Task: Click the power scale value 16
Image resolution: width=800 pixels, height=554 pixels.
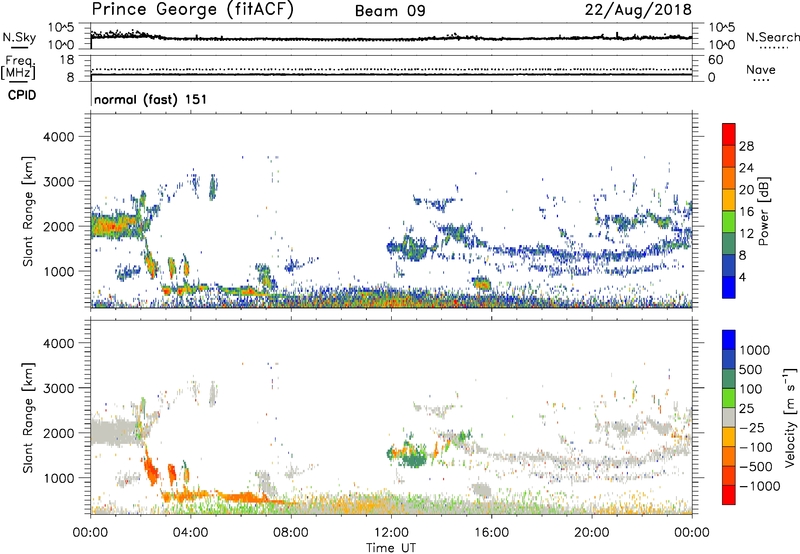Action: 746,212
